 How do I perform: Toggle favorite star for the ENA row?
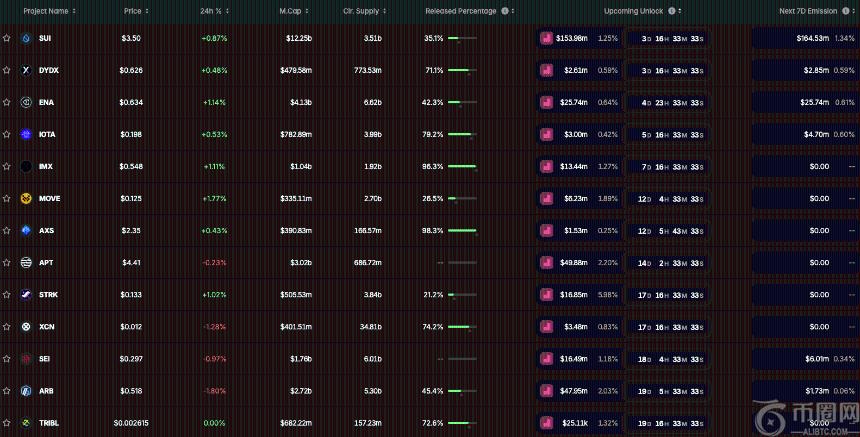point(7,102)
